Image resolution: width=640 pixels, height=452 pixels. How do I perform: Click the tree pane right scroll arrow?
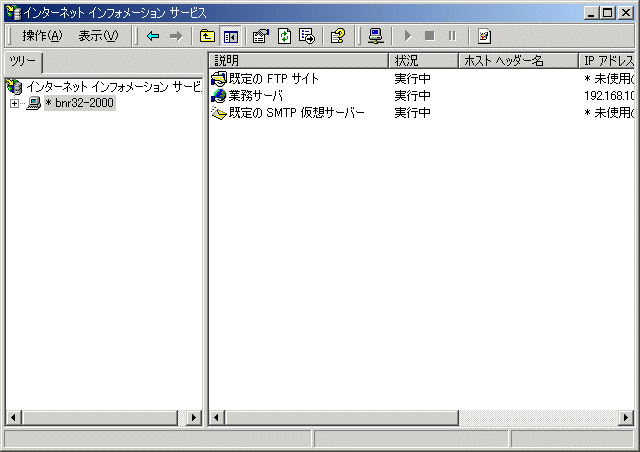coord(194,418)
